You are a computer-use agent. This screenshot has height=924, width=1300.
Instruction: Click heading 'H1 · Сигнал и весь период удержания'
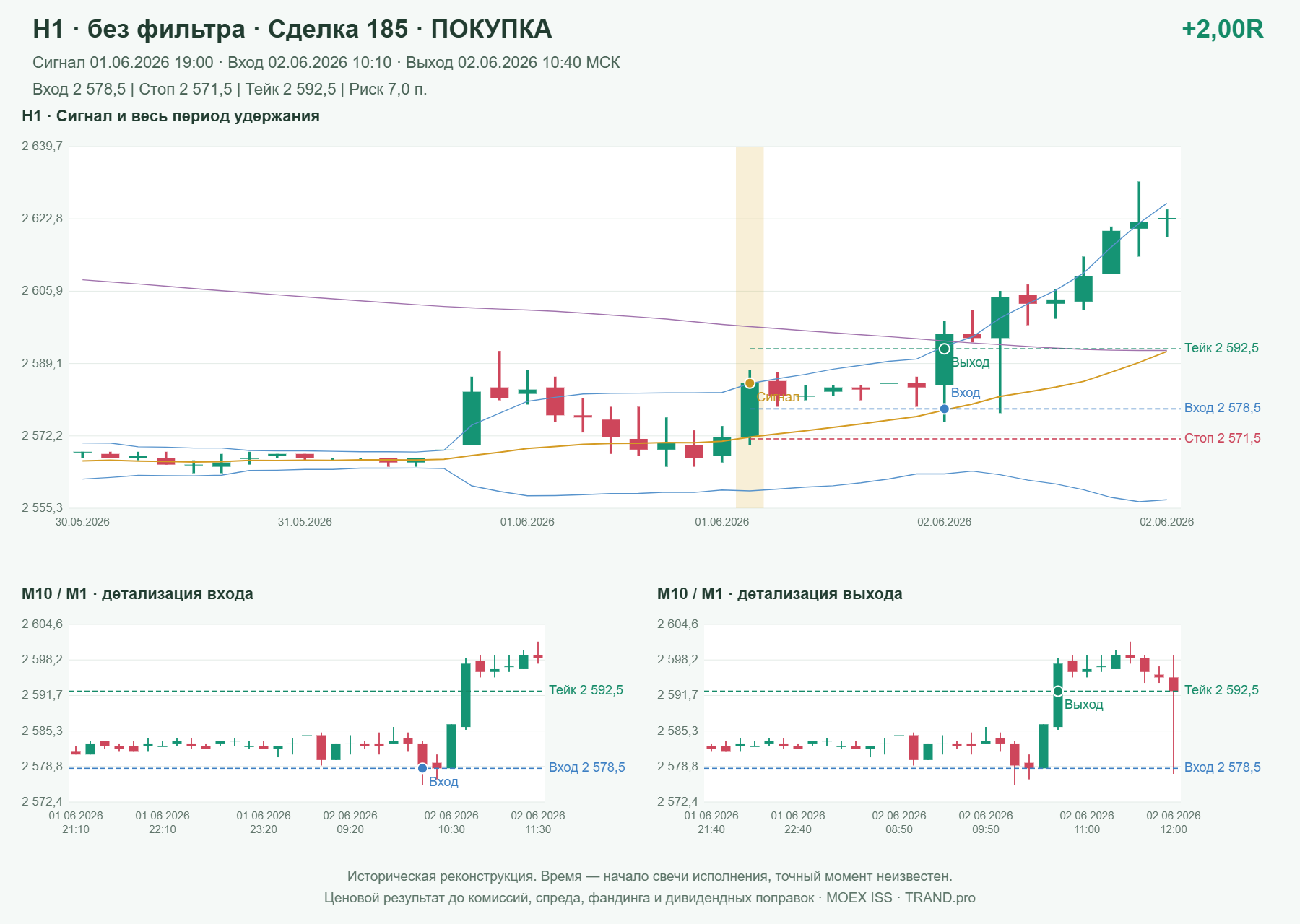(x=170, y=116)
